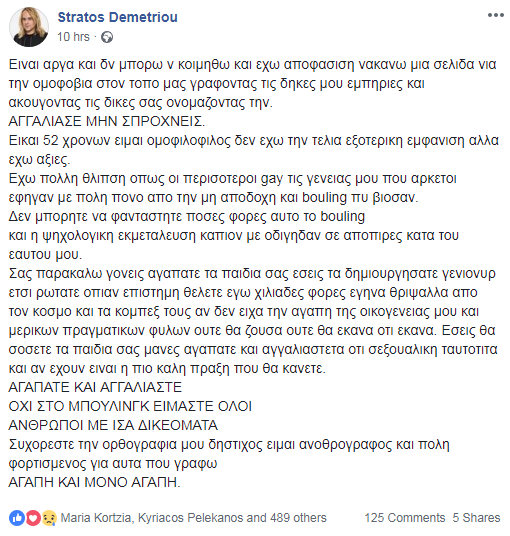Click the 'ΟΧΙ ΣΤΟ ΜΠΟΥΛΙΝΓΚ ΕΙΜΑΣΤΕ ΟΛΟΙ' line
The image size is (510, 536).
(x=130, y=406)
